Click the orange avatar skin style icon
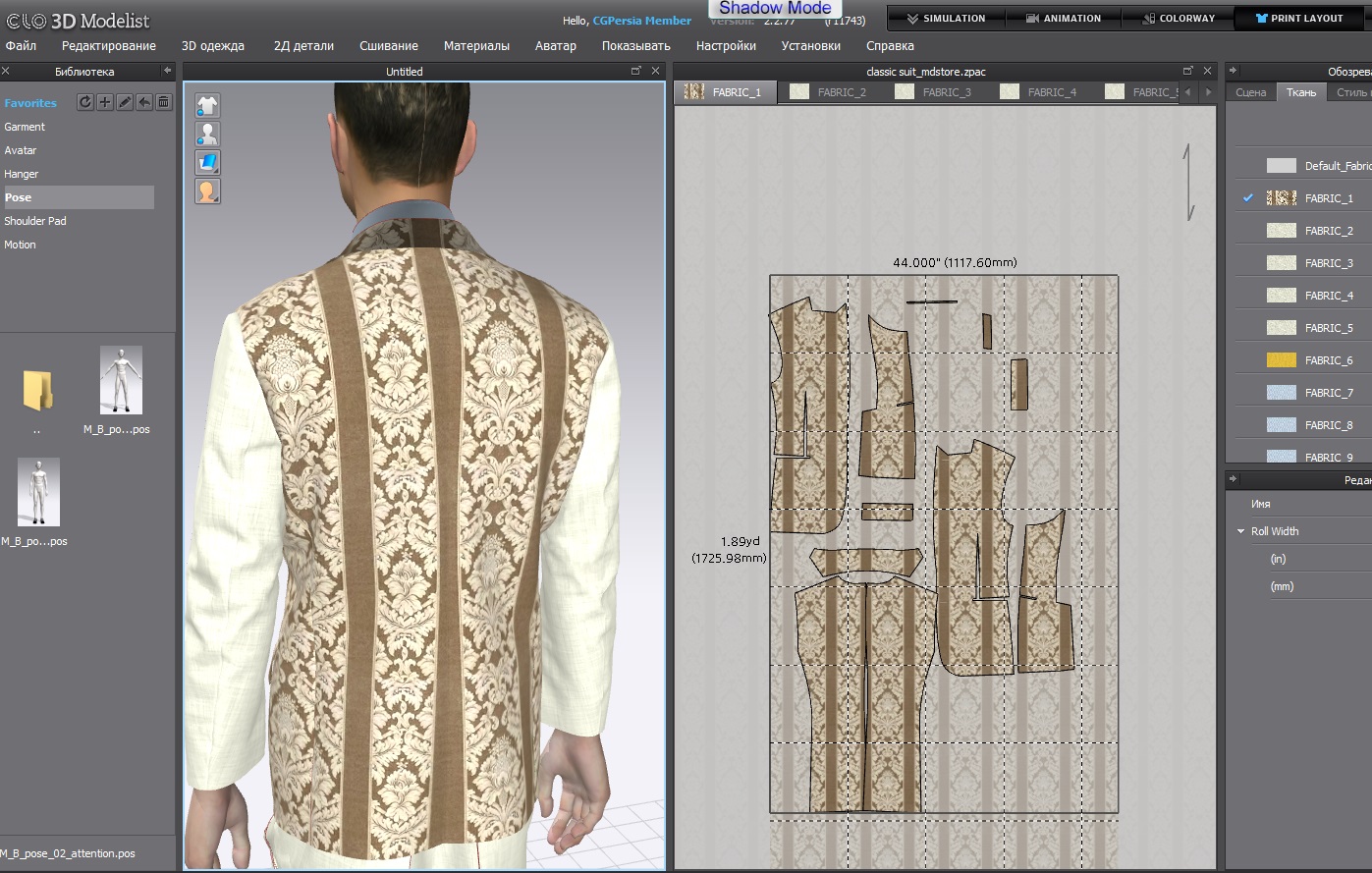 click(207, 191)
